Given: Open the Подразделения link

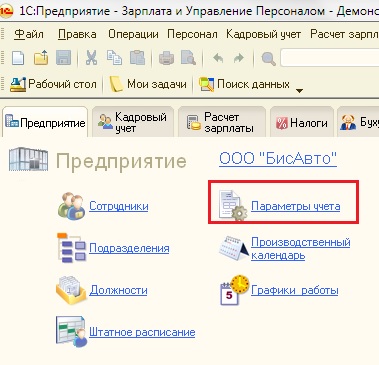Looking at the screenshot, I should tap(129, 248).
